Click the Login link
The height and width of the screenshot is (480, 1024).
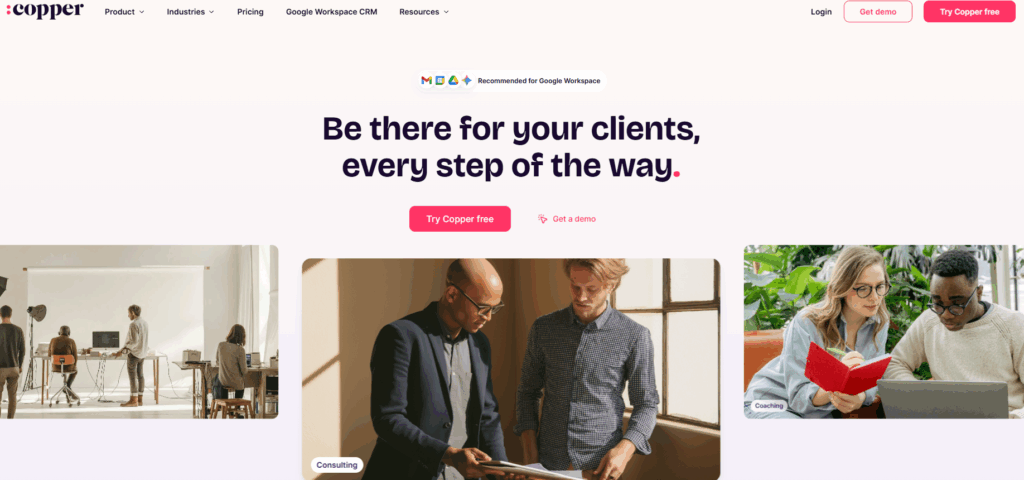(x=821, y=12)
